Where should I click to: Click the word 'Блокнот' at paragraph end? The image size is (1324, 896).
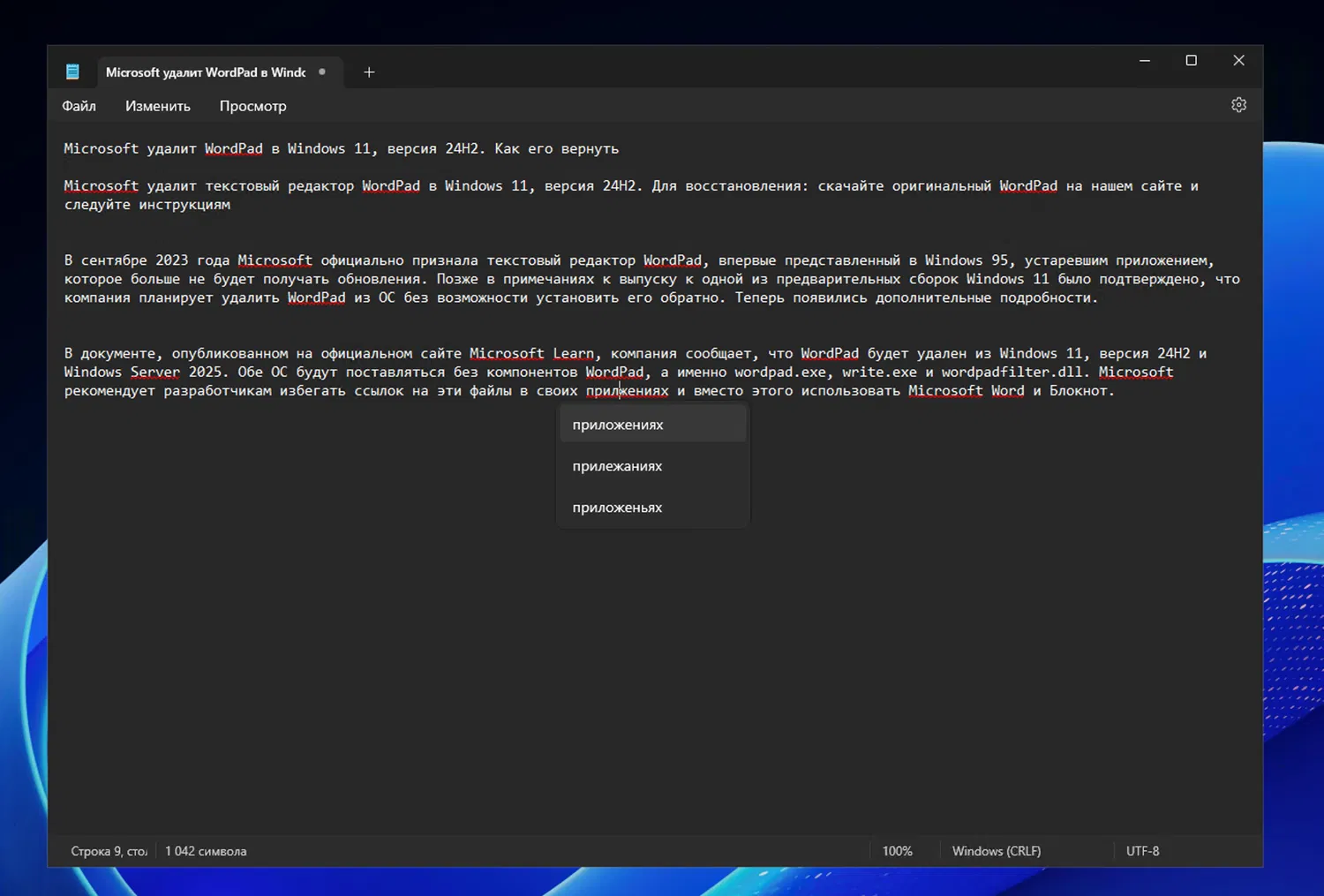point(1078,391)
